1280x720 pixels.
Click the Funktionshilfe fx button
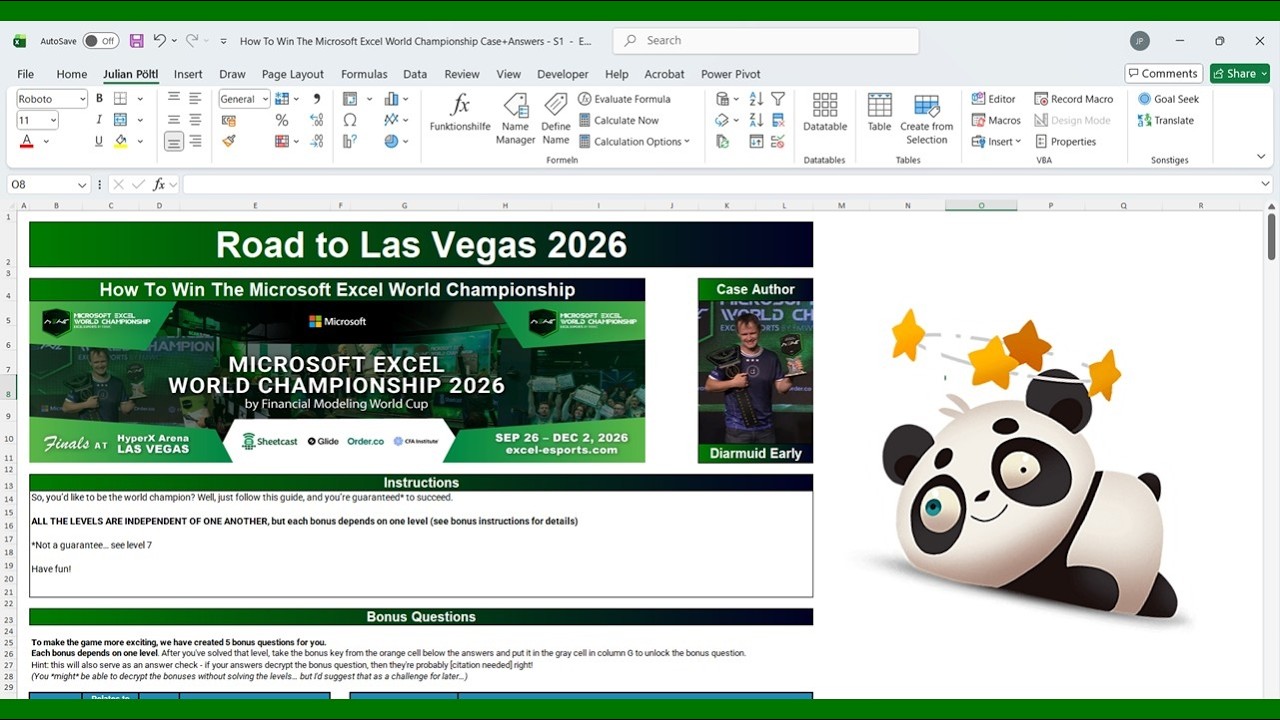pos(460,111)
